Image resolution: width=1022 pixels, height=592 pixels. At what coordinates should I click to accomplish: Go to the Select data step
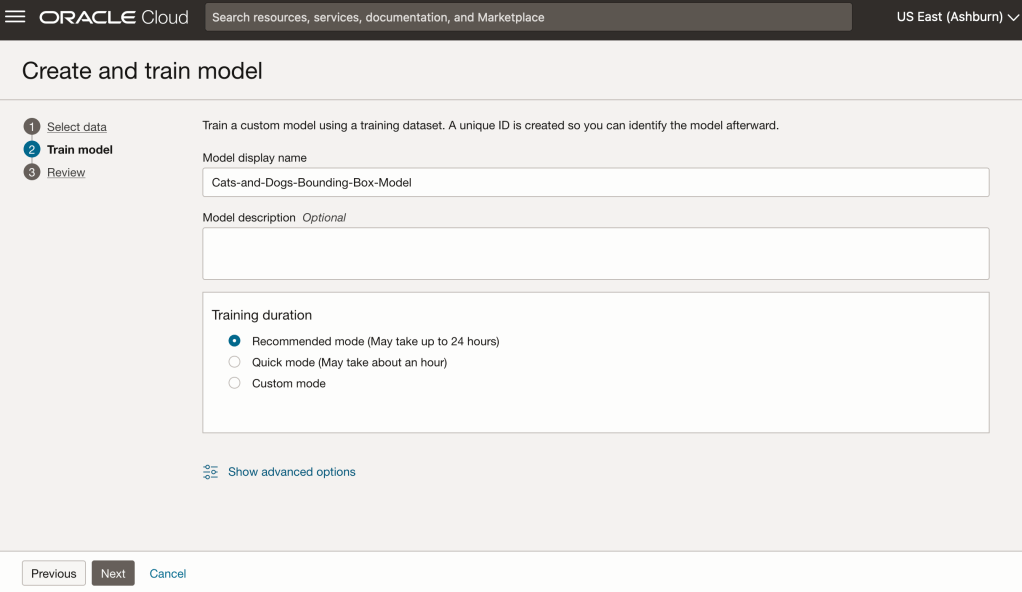tap(76, 127)
